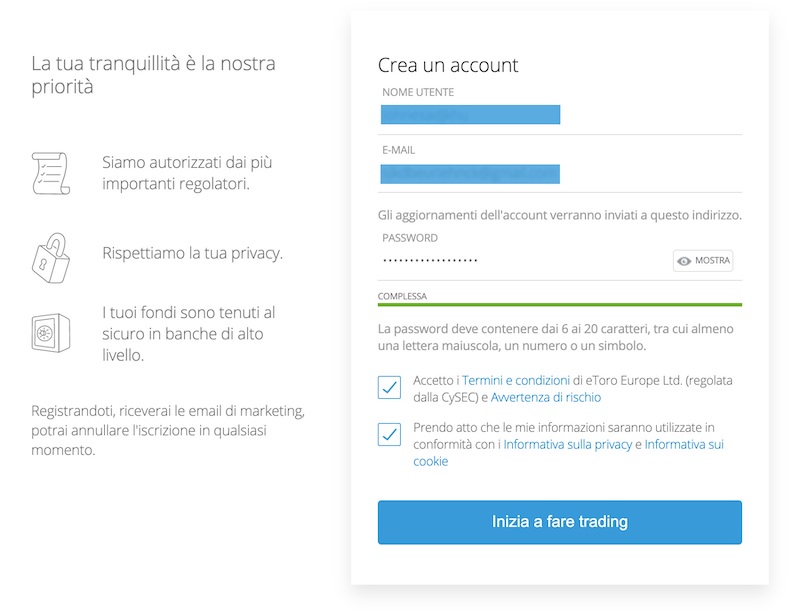The width and height of the screenshot is (800, 614).
Task: Click the password requirements hint text
Action: [x=556, y=337]
